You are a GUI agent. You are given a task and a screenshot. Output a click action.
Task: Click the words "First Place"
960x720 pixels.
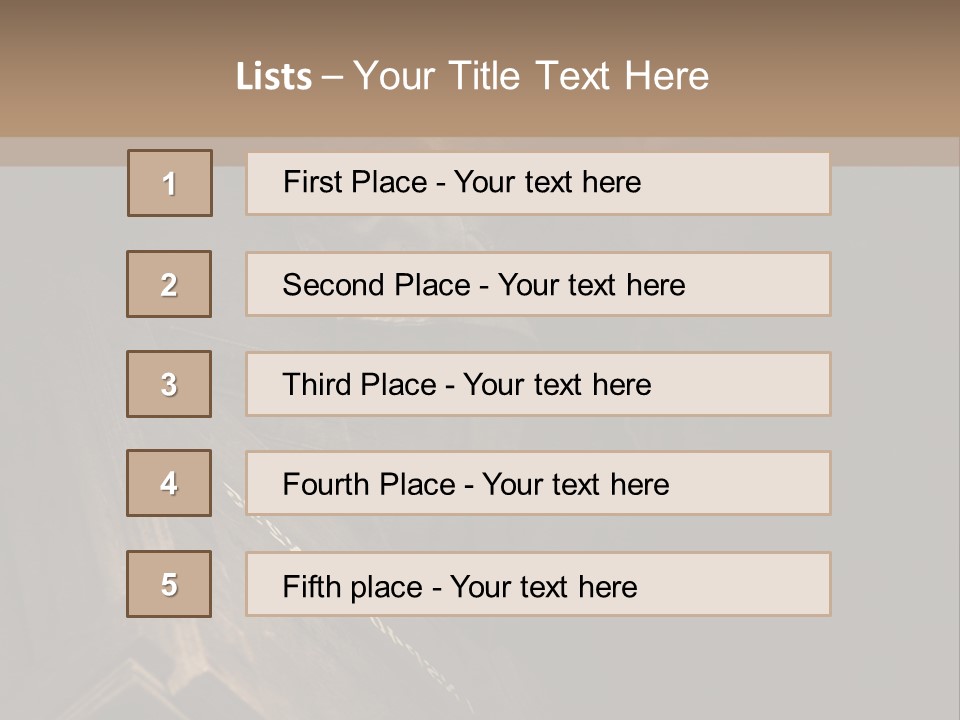353,182
